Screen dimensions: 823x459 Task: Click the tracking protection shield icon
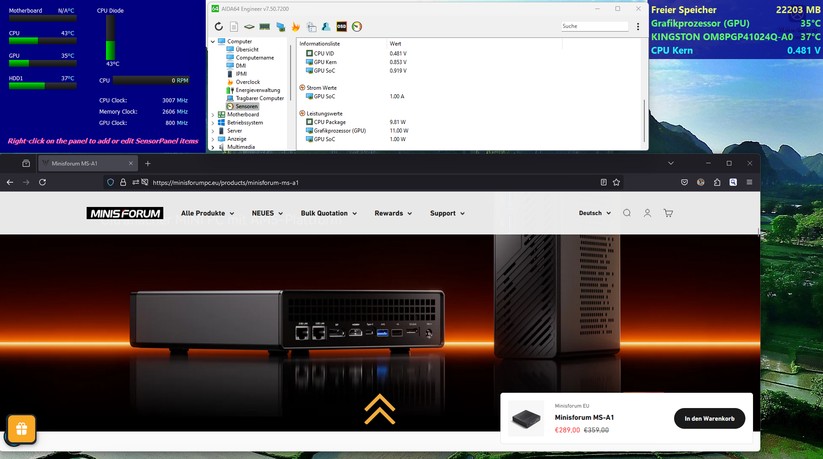tap(110, 182)
